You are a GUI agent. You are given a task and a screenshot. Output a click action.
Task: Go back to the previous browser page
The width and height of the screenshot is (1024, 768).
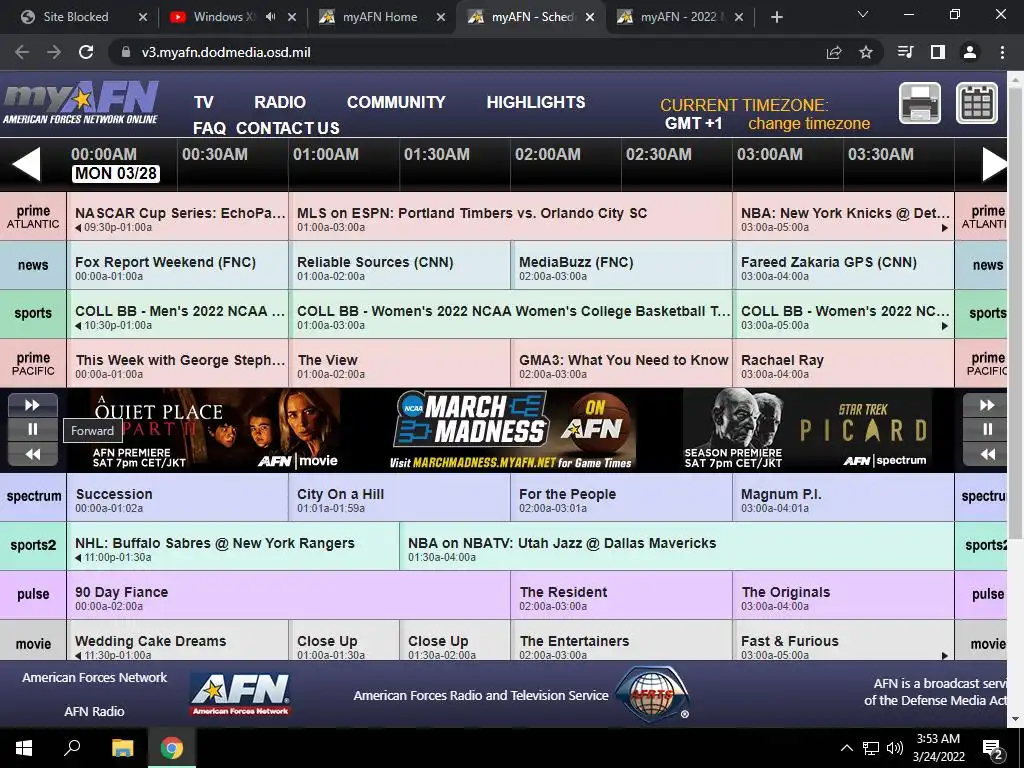[x=22, y=52]
